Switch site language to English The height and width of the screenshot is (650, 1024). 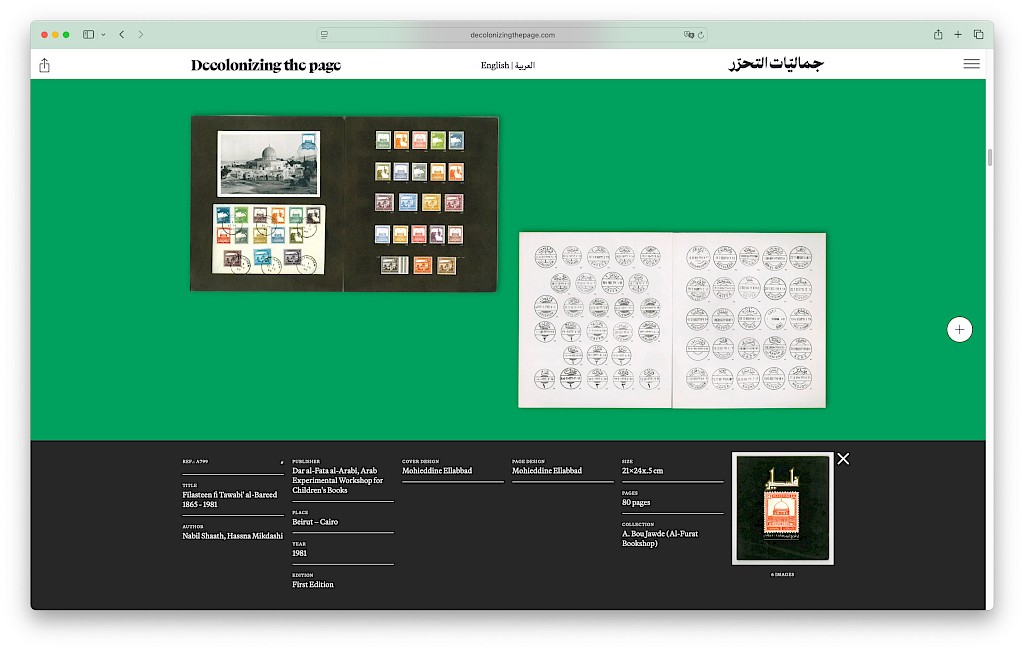pos(494,65)
